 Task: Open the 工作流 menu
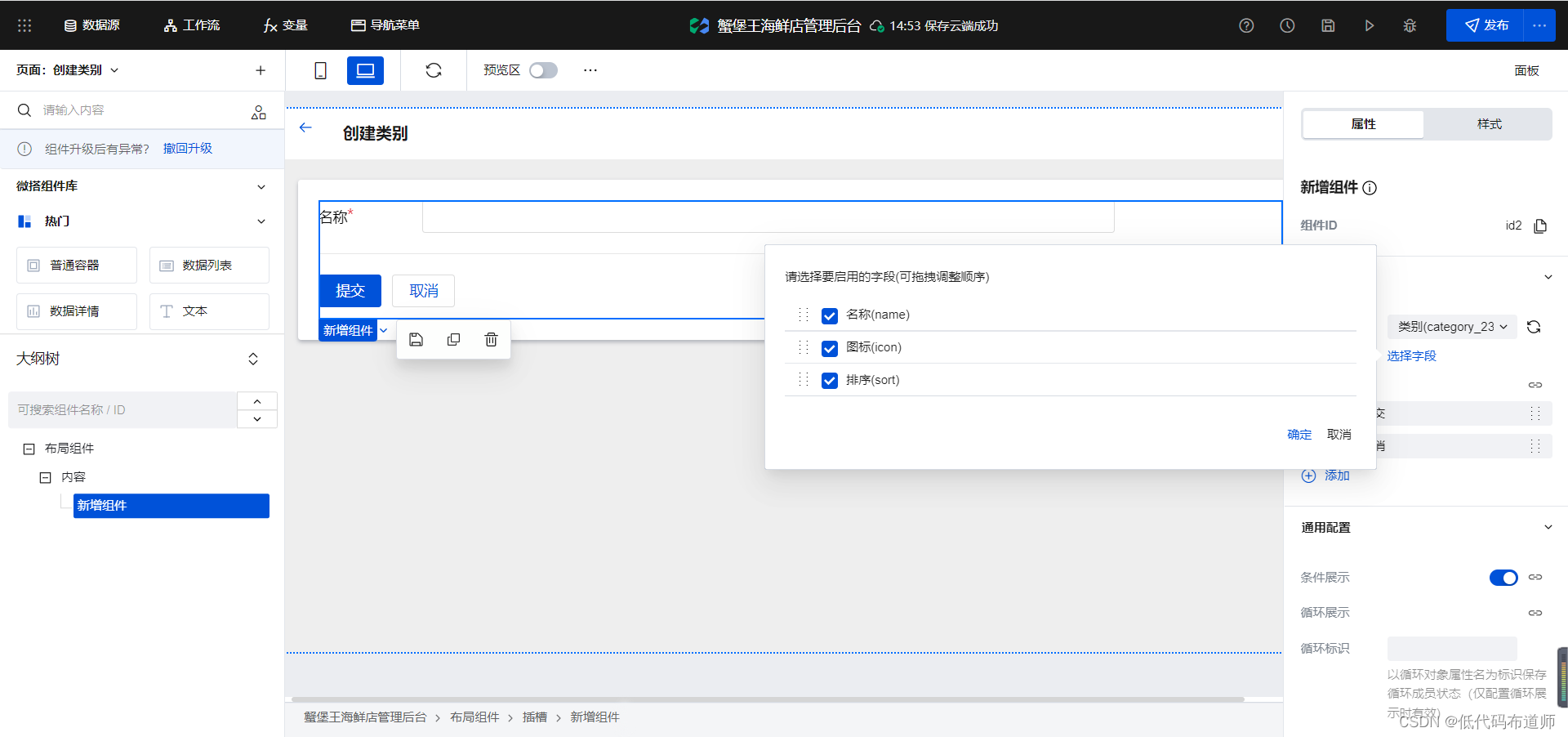(192, 25)
